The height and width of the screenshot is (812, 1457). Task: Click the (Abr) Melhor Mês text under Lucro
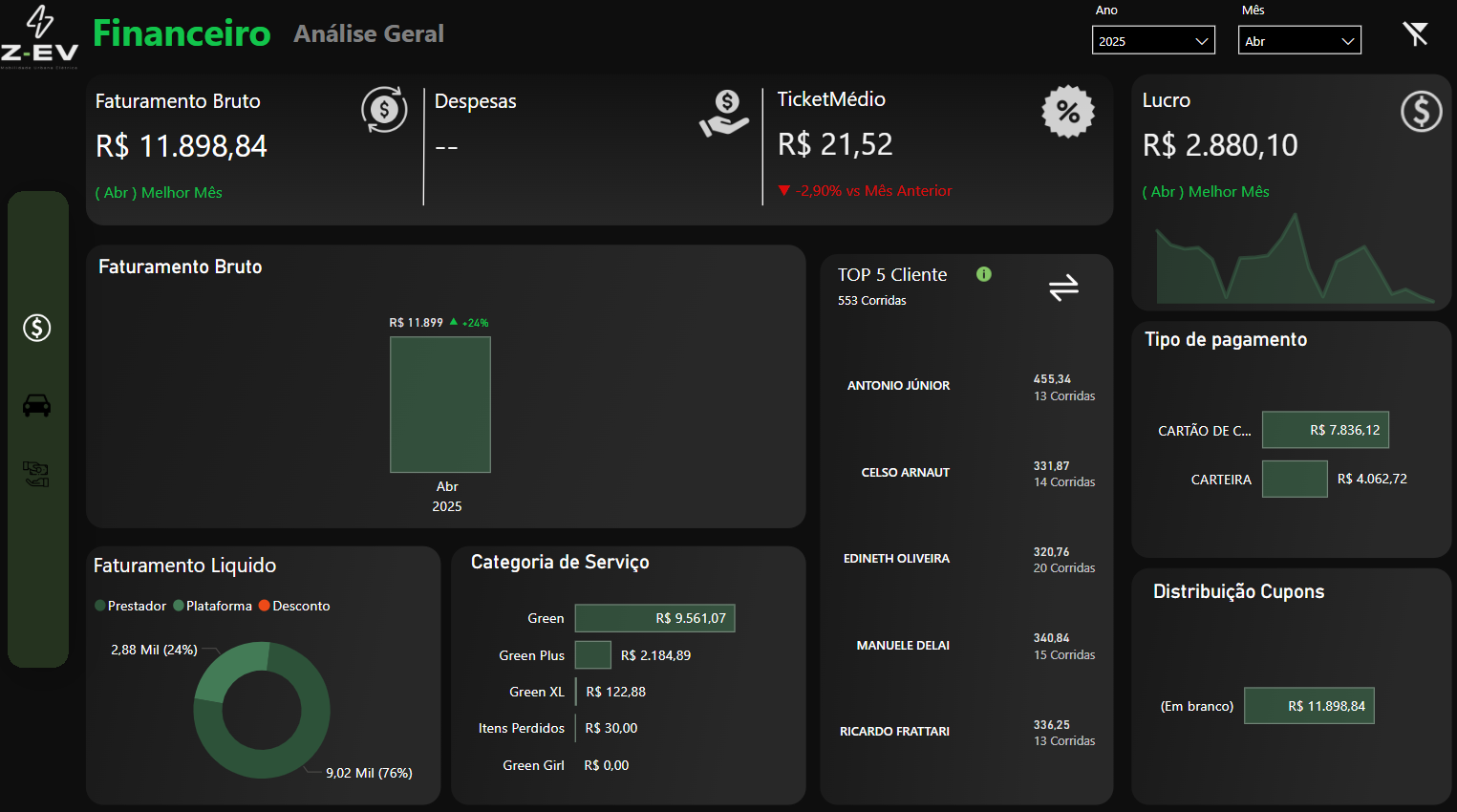(x=1206, y=192)
